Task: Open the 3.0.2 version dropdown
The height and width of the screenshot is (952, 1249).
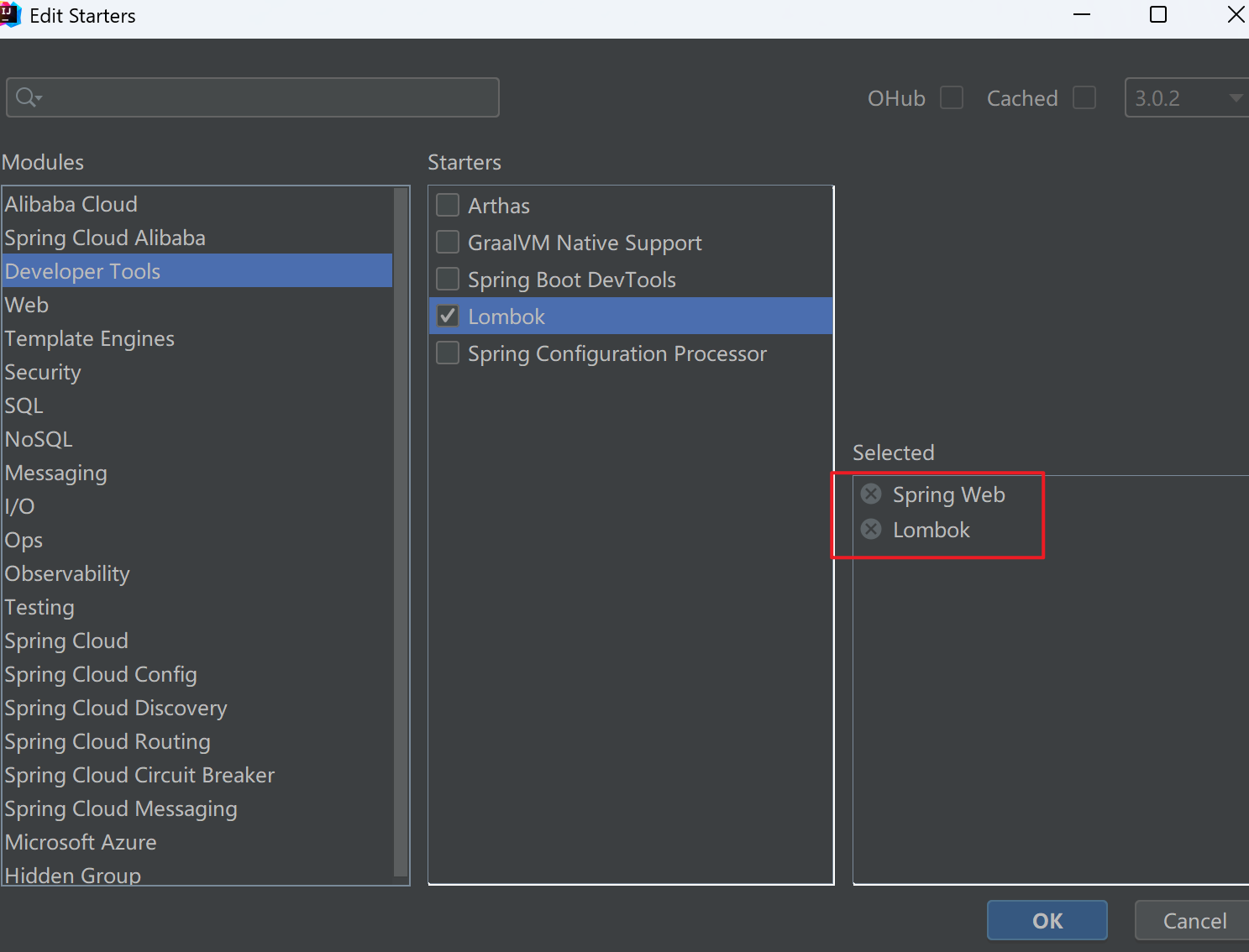Action: [1187, 97]
